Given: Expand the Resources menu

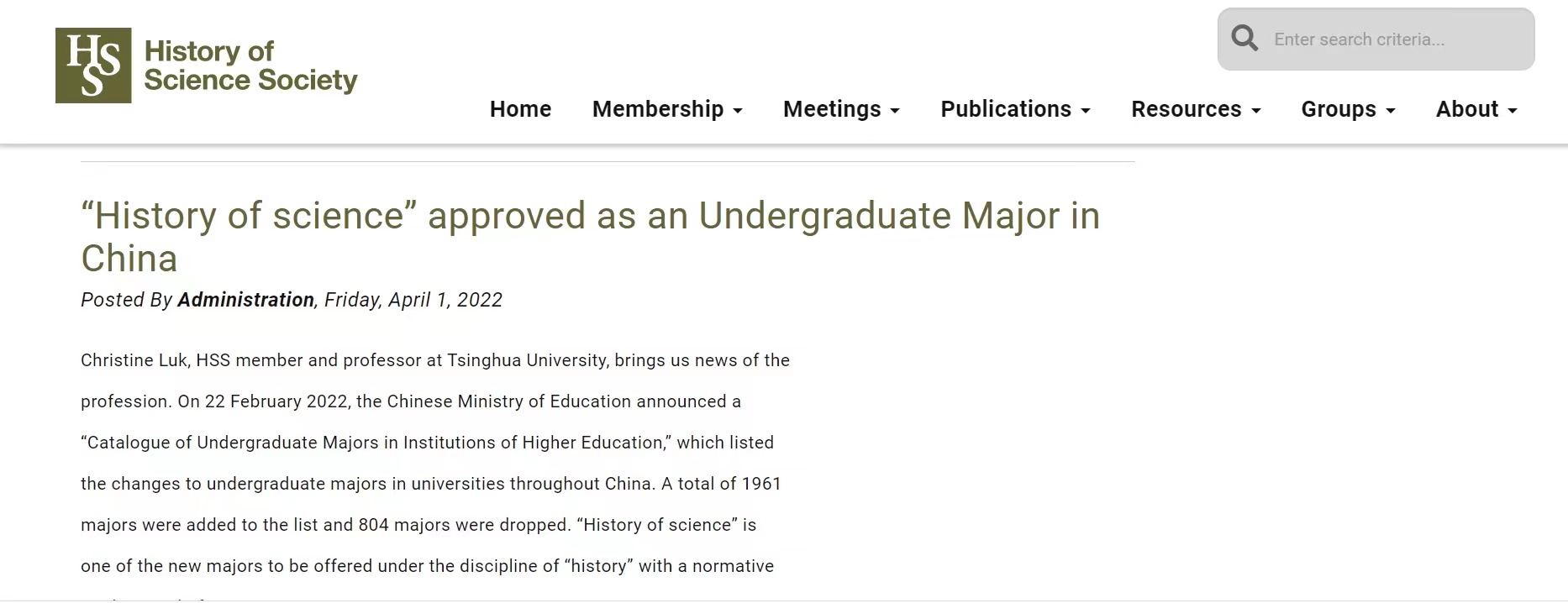Looking at the screenshot, I should coord(1196,109).
